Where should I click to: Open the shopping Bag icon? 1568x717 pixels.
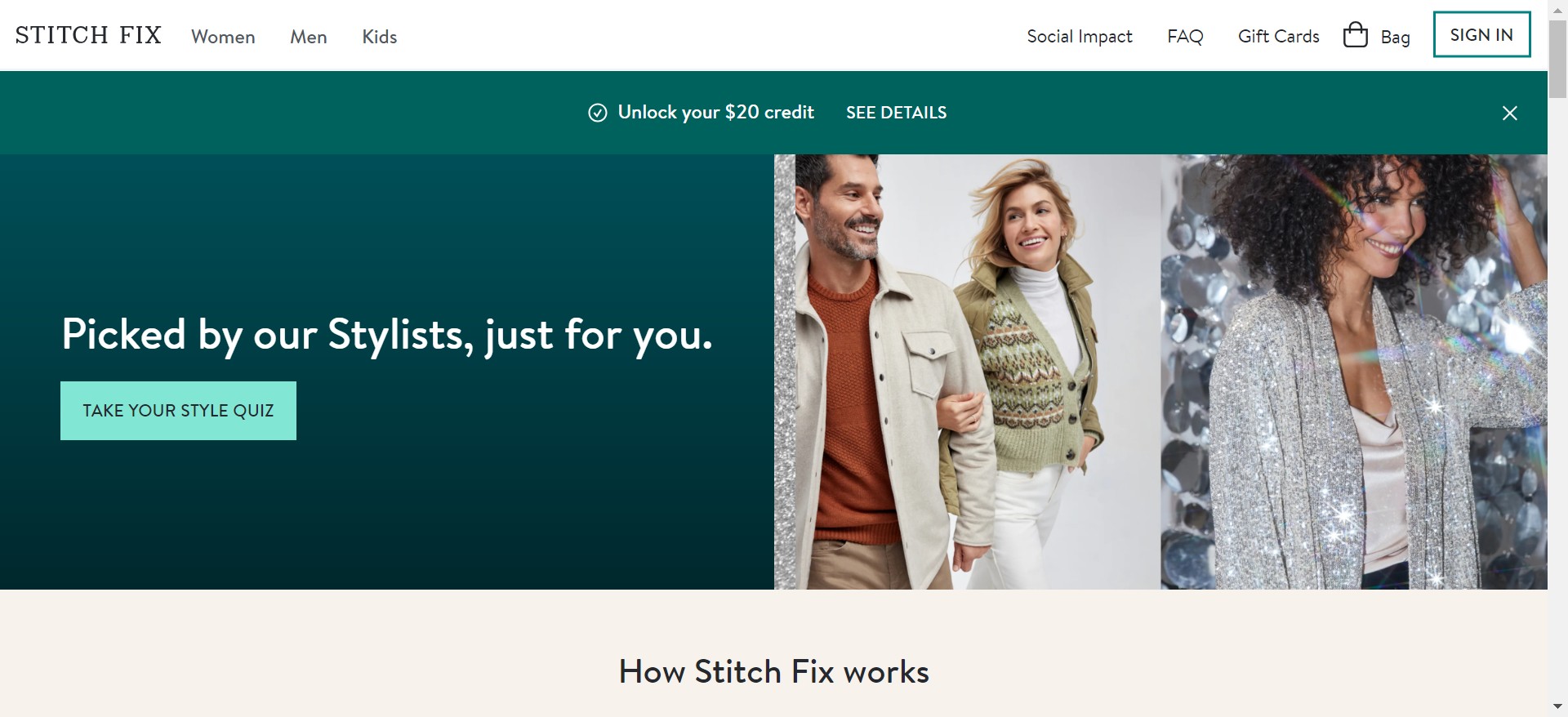click(x=1356, y=35)
